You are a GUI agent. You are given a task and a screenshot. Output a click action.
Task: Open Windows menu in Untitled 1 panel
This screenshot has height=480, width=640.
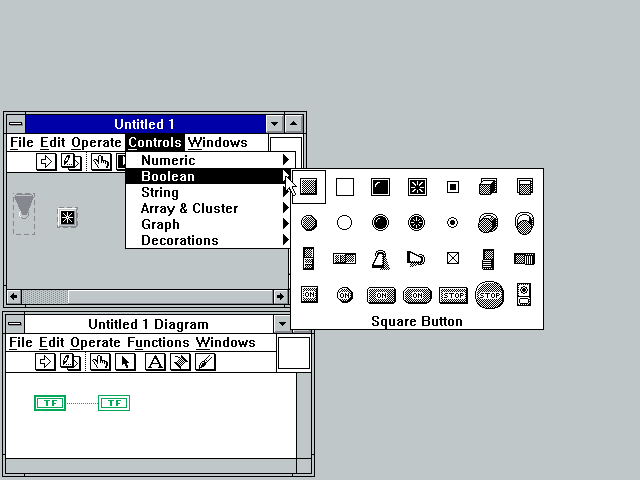coord(217,142)
